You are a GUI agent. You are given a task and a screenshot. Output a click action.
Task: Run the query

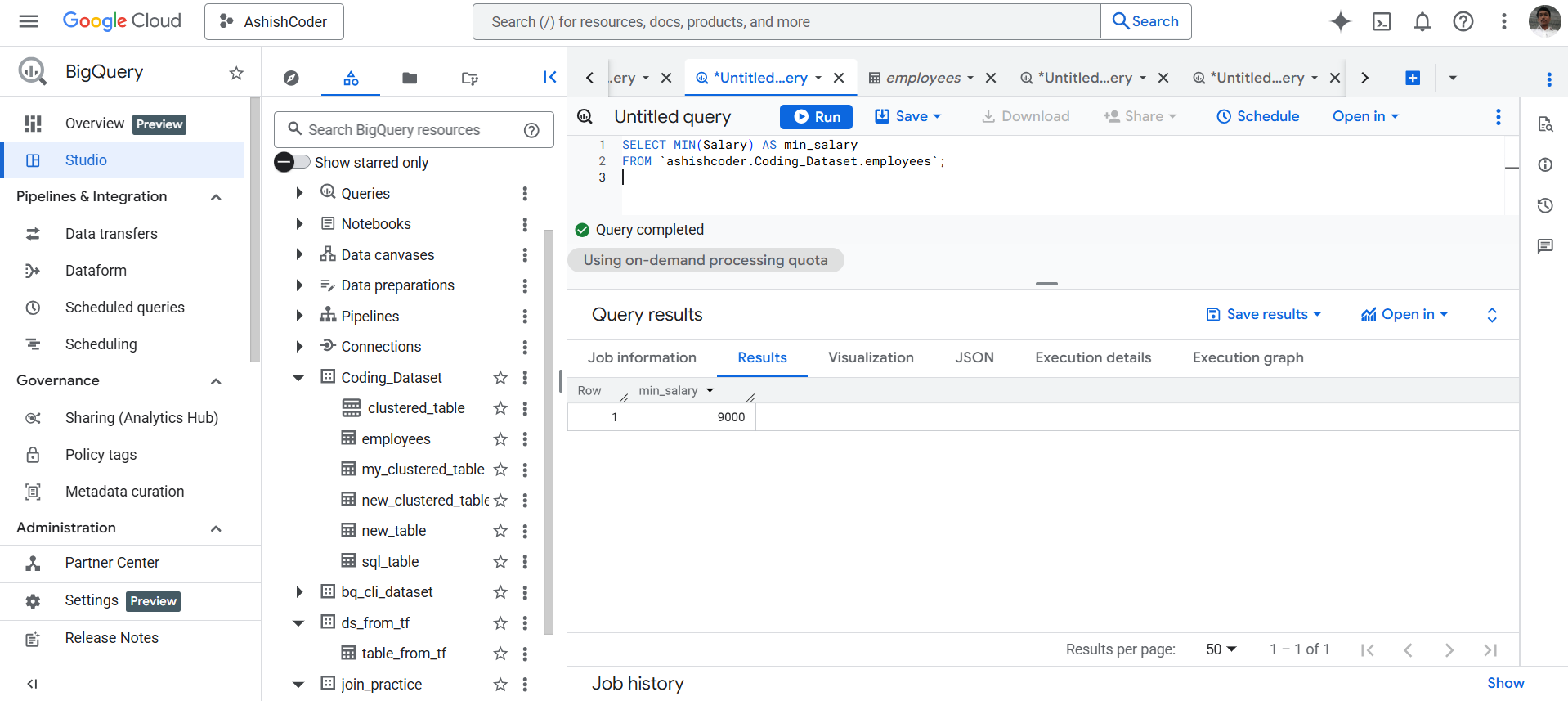[816, 117]
